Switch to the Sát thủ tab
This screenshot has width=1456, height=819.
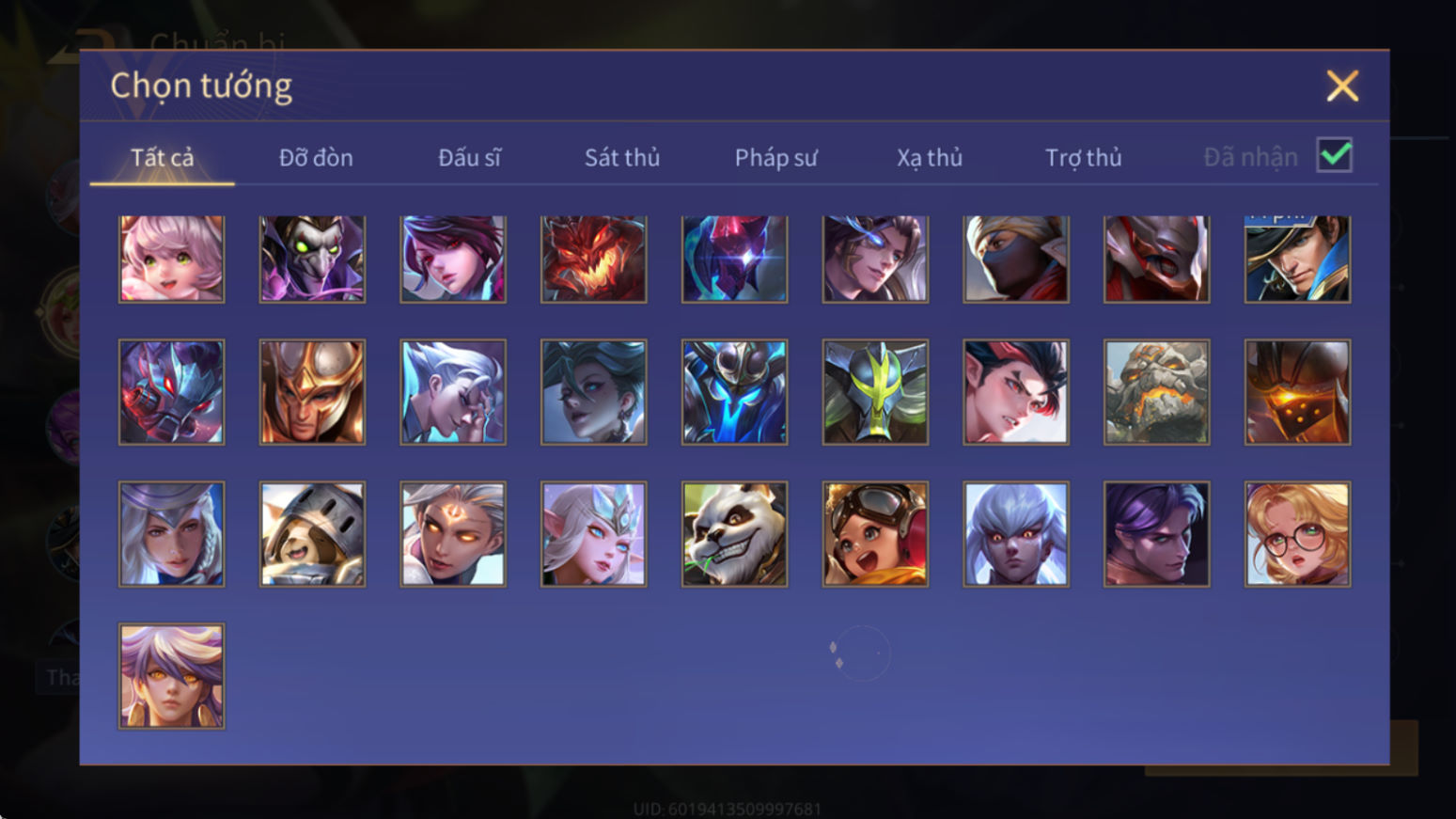[x=622, y=157]
